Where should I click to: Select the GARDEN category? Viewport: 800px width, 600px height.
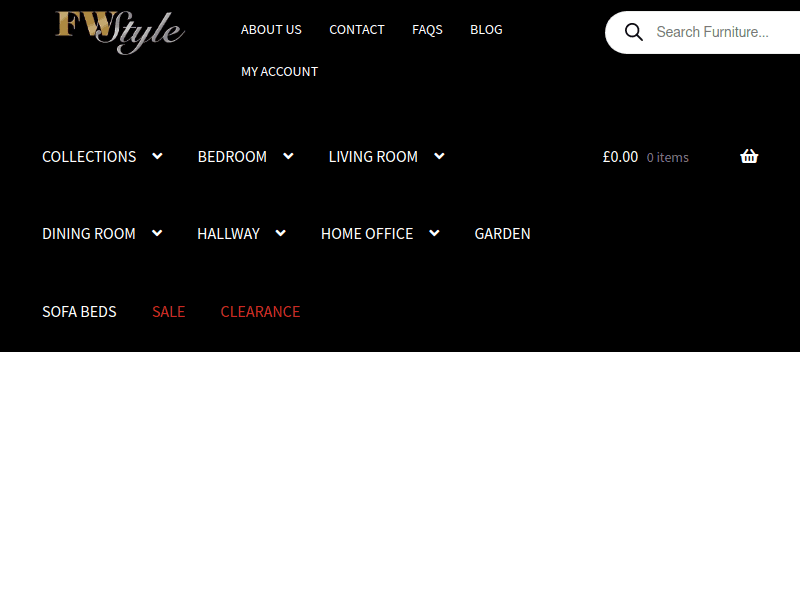pyautogui.click(x=502, y=233)
